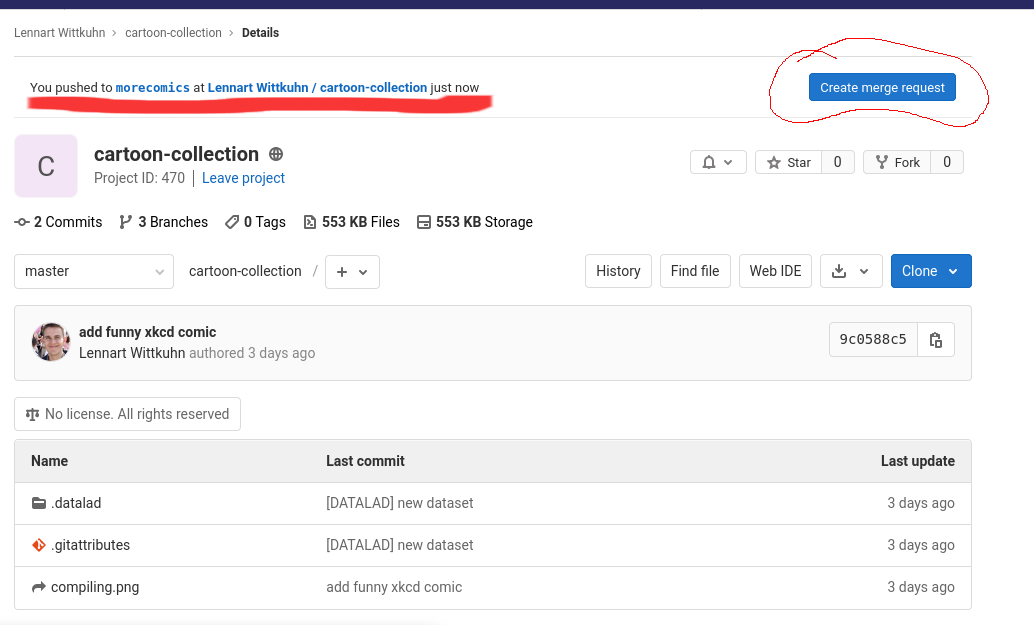This screenshot has width=1034, height=625.
Task: Expand the Clone options dropdown
Action: 930,271
